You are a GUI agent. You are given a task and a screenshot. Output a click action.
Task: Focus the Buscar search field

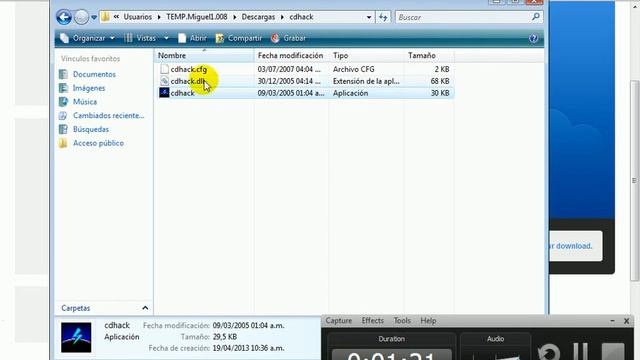463,17
